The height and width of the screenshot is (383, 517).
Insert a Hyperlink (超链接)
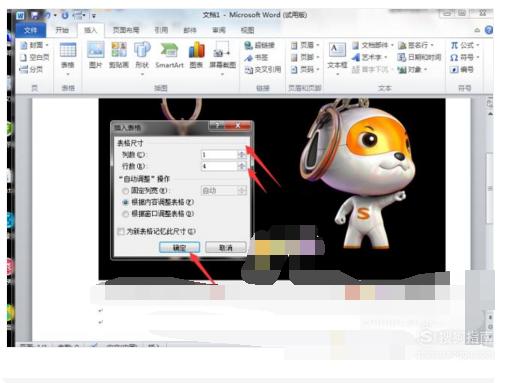(259, 45)
